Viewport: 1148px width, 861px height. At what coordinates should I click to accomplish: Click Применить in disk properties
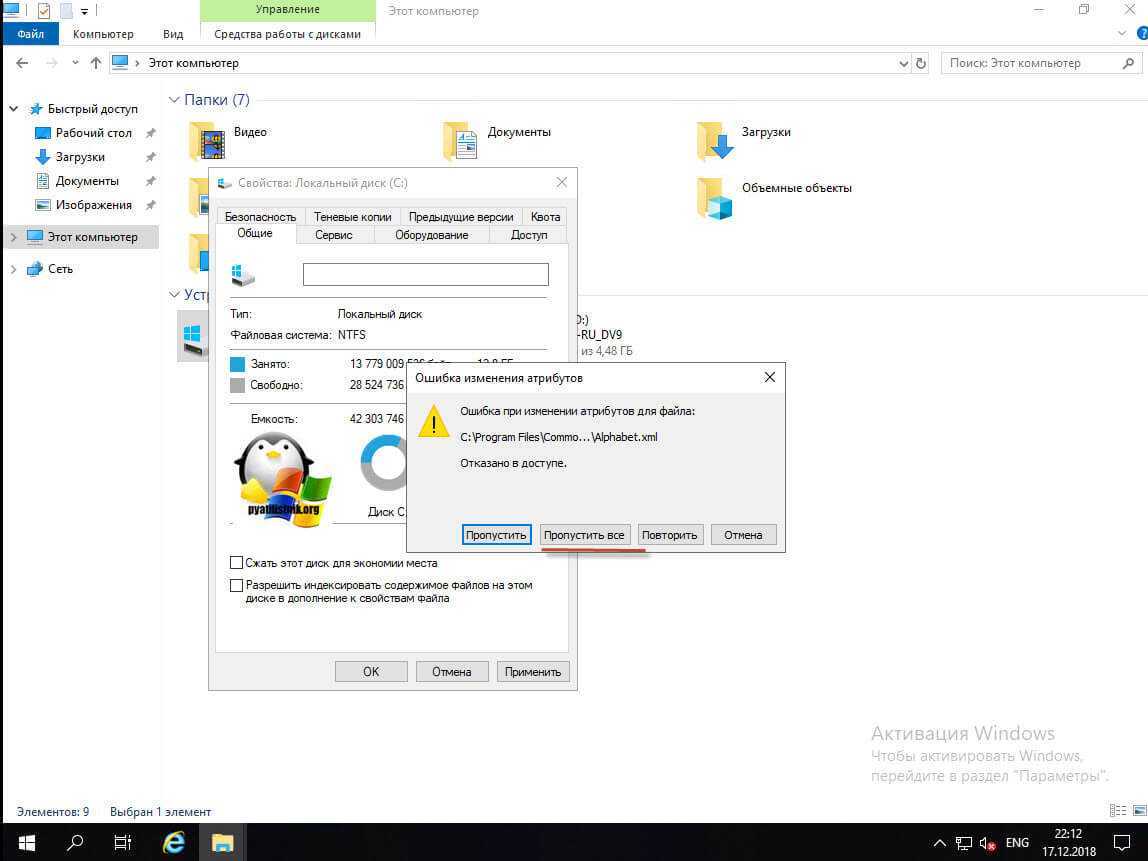coord(532,671)
